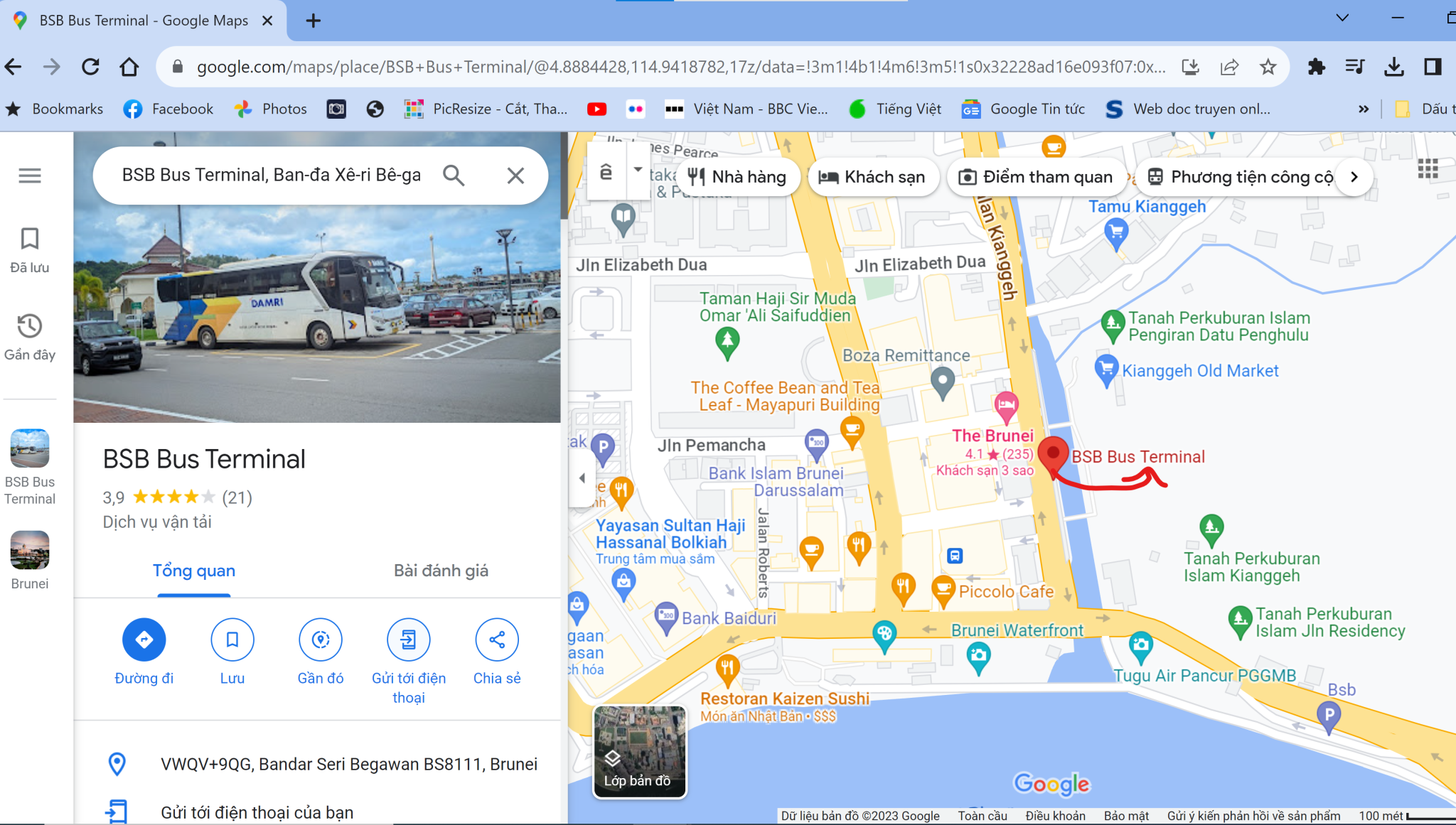The width and height of the screenshot is (1456, 825).
Task: Bookmark this page with star icon
Action: (x=1268, y=67)
